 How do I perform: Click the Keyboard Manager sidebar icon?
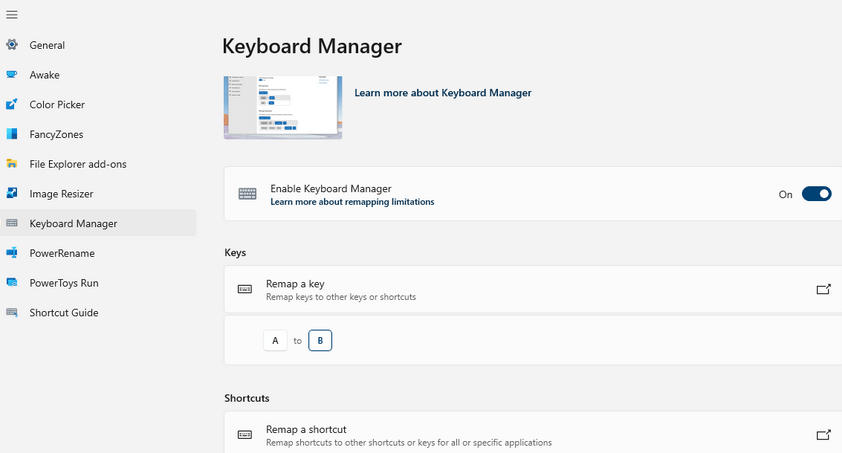[x=12, y=223]
